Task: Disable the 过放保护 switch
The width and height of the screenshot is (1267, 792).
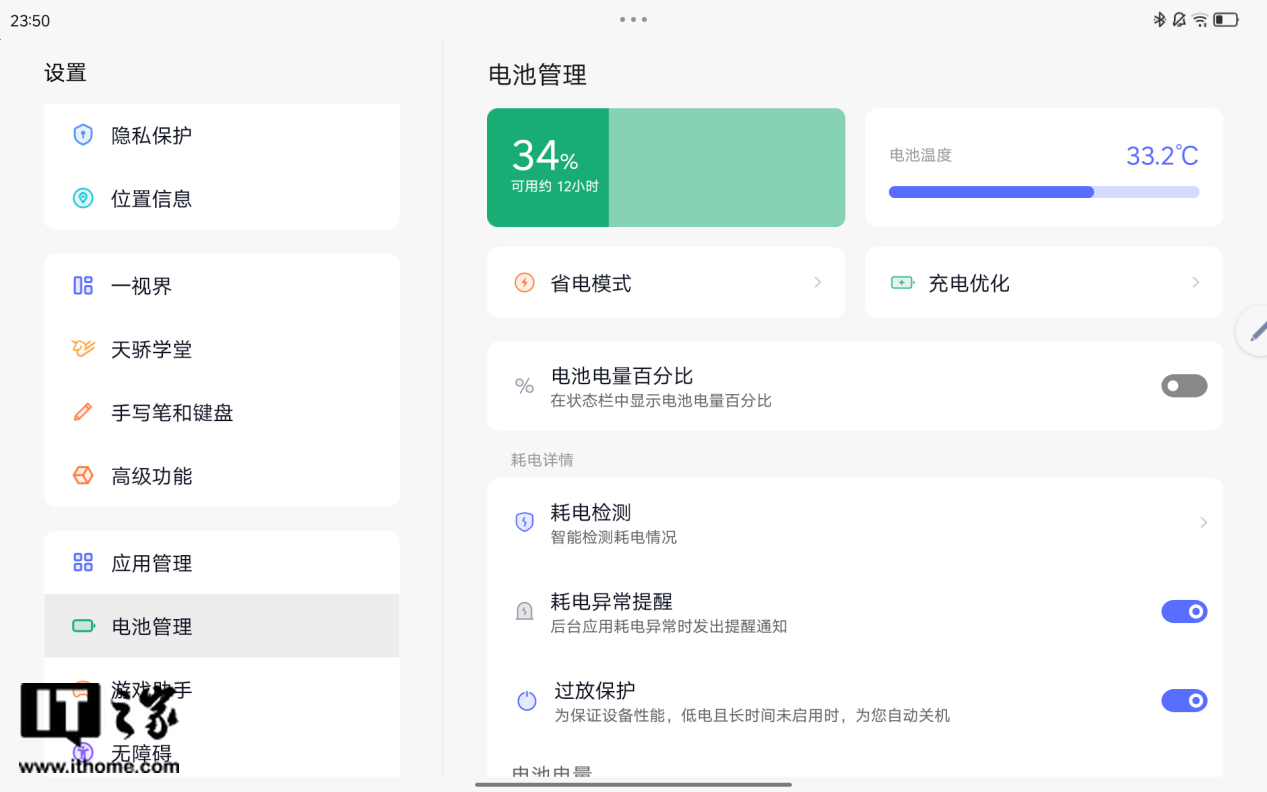Action: click(x=1184, y=701)
